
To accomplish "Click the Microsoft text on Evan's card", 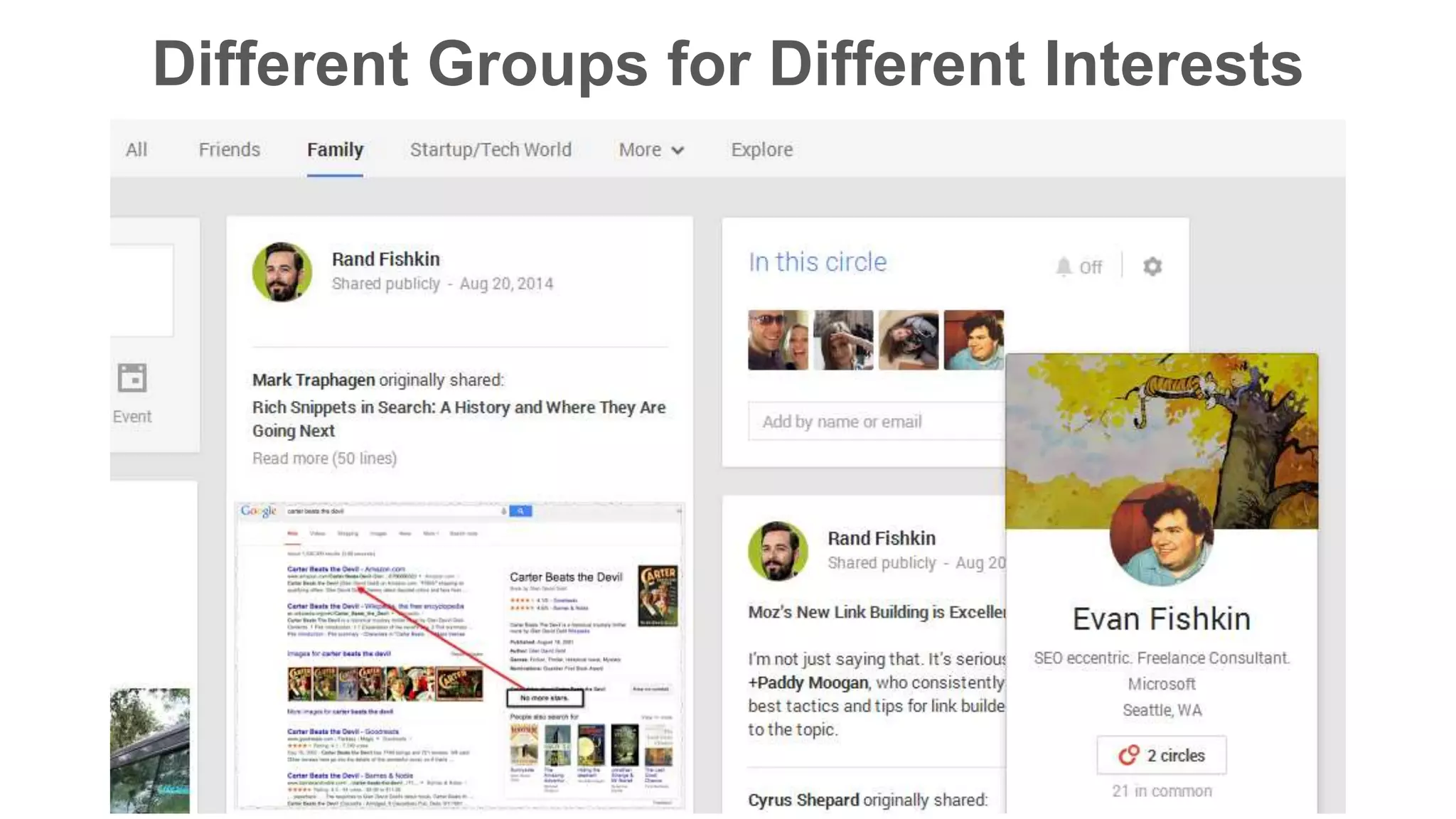I will (x=1162, y=684).
